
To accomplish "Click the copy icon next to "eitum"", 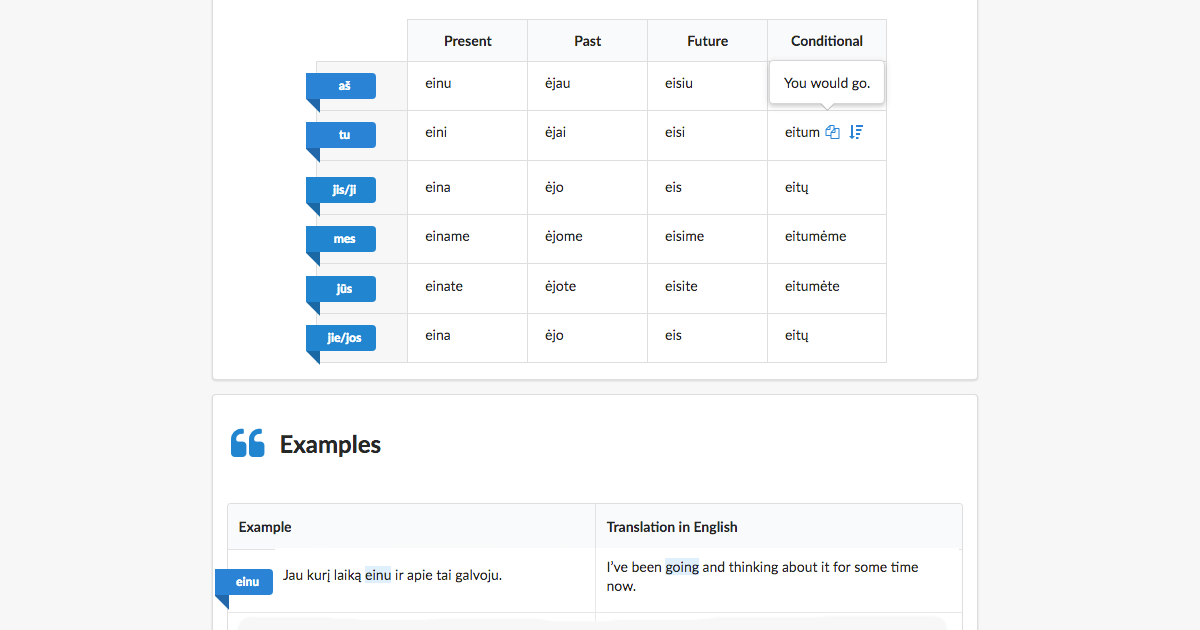I will (x=833, y=131).
